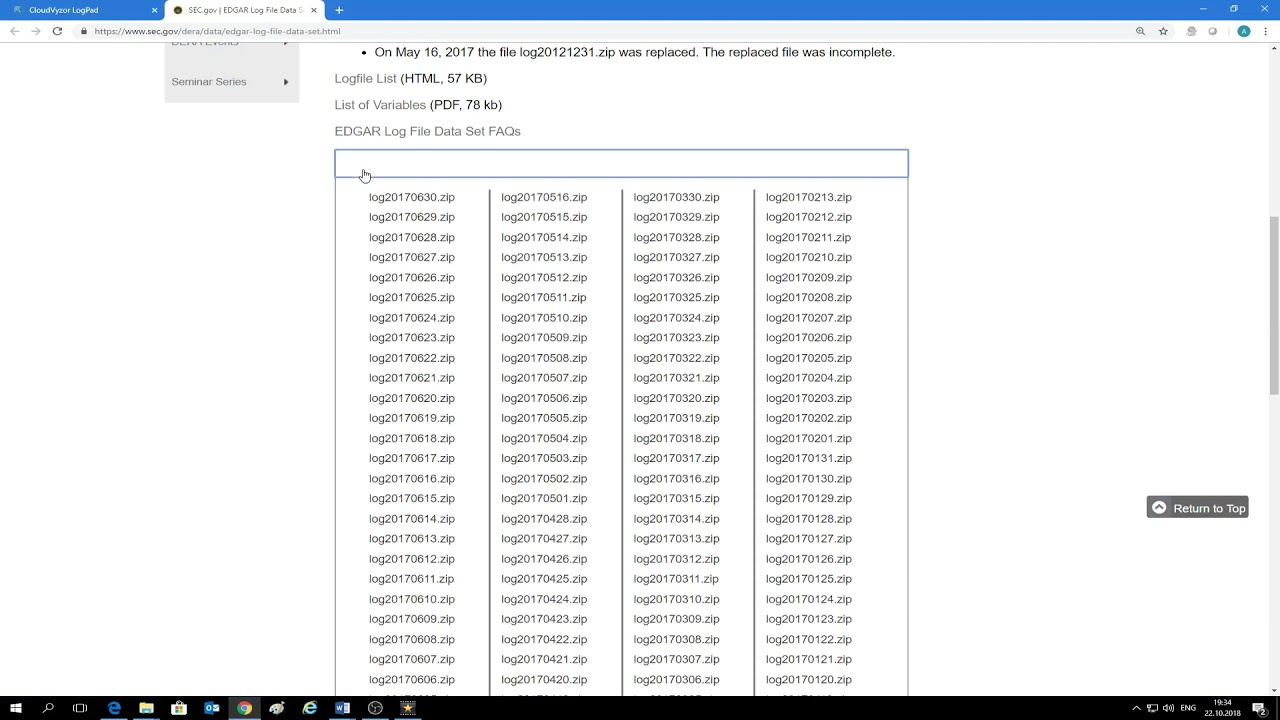
Task: Open the Logfile List link
Action: pyautogui.click(x=365, y=78)
